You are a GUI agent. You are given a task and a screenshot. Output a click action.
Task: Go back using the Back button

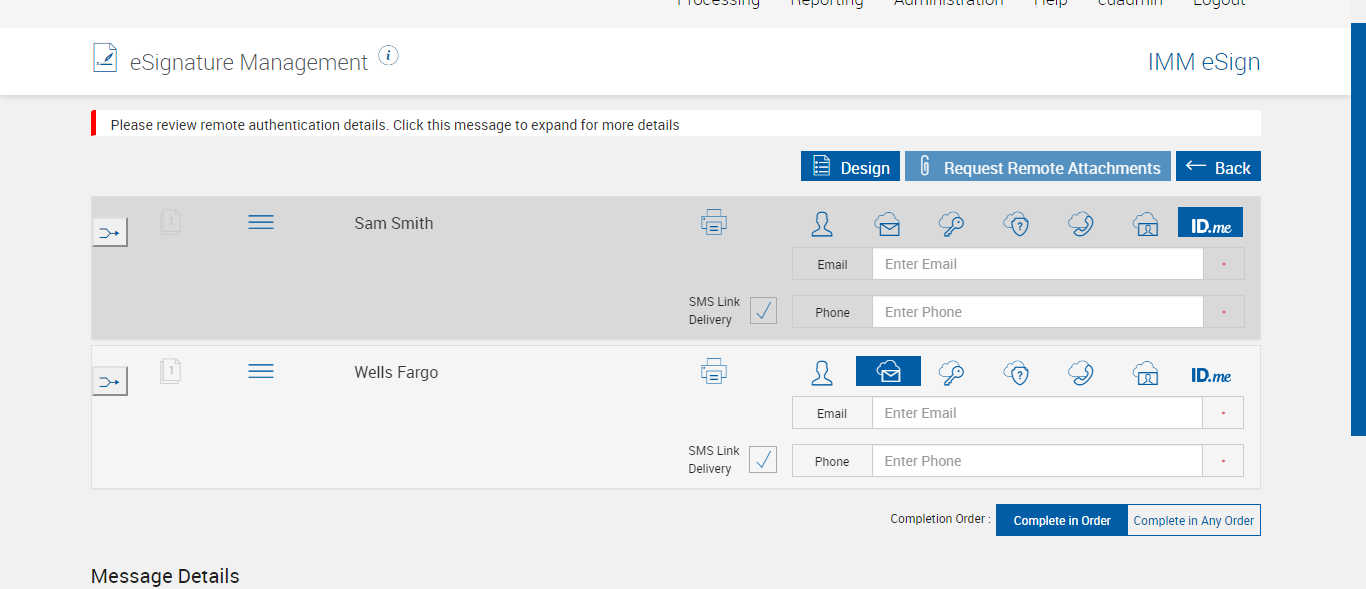1218,167
